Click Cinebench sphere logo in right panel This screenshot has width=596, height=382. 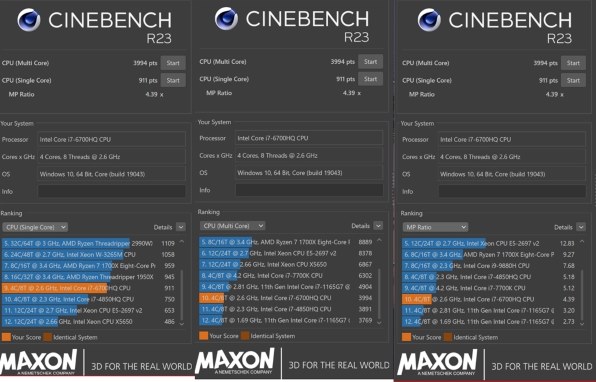tap(429, 20)
